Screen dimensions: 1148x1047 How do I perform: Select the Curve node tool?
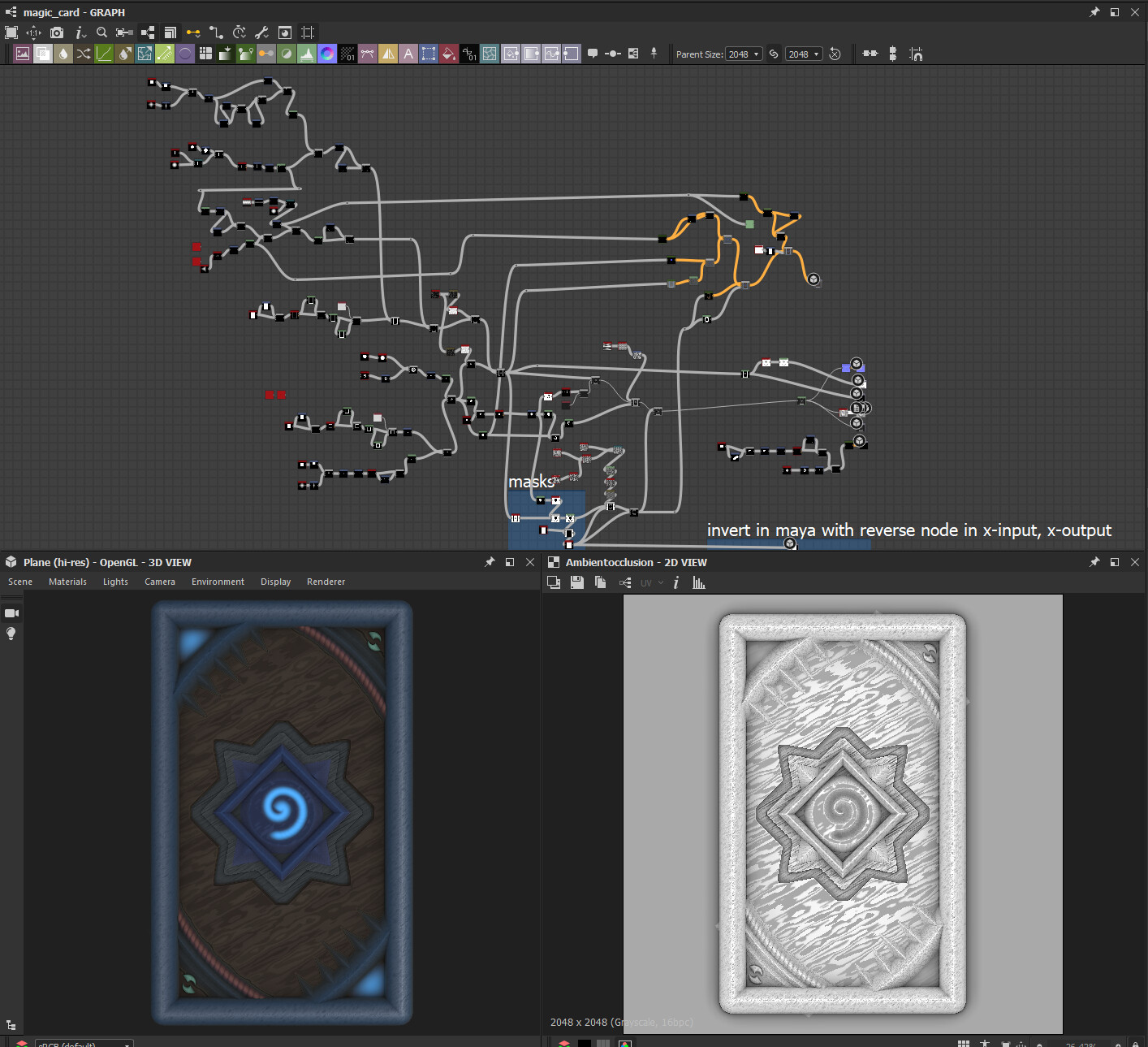click(x=104, y=54)
